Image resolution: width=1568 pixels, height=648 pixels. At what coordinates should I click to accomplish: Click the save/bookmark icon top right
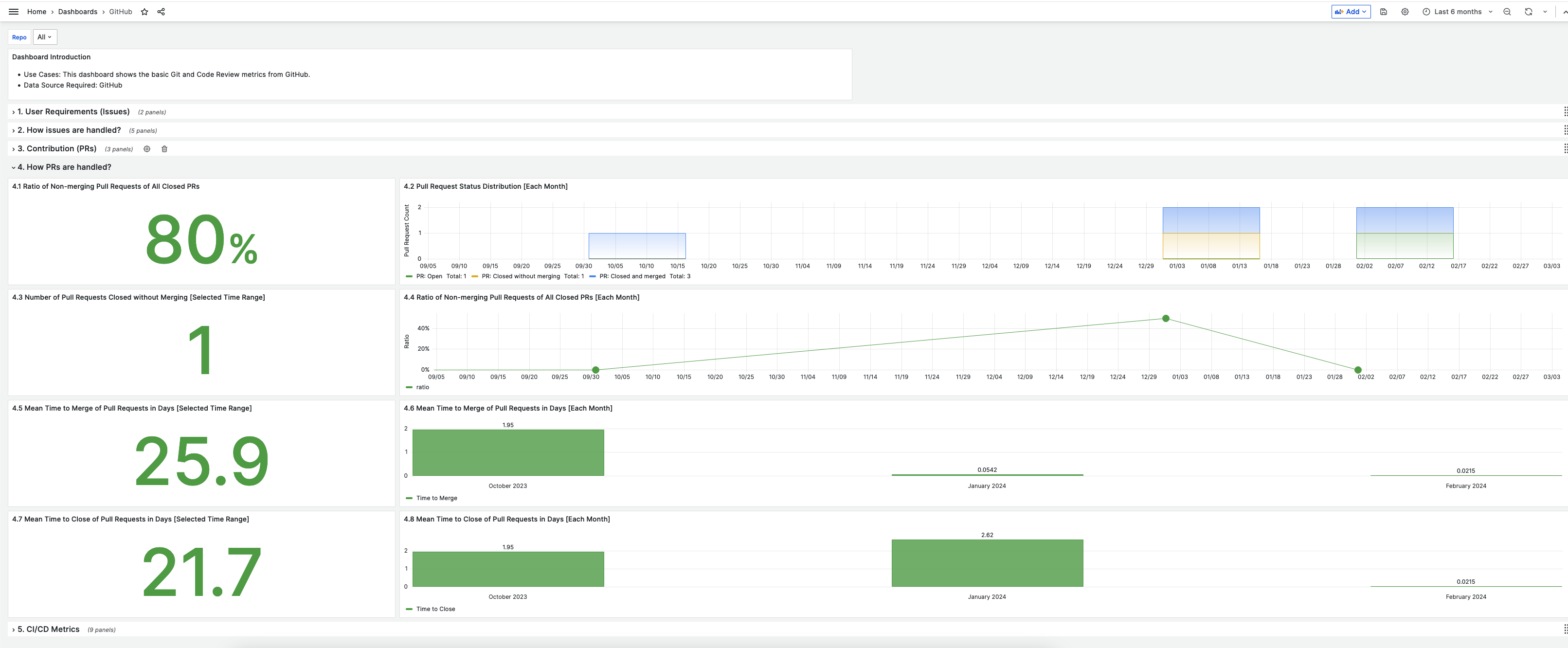point(1384,12)
